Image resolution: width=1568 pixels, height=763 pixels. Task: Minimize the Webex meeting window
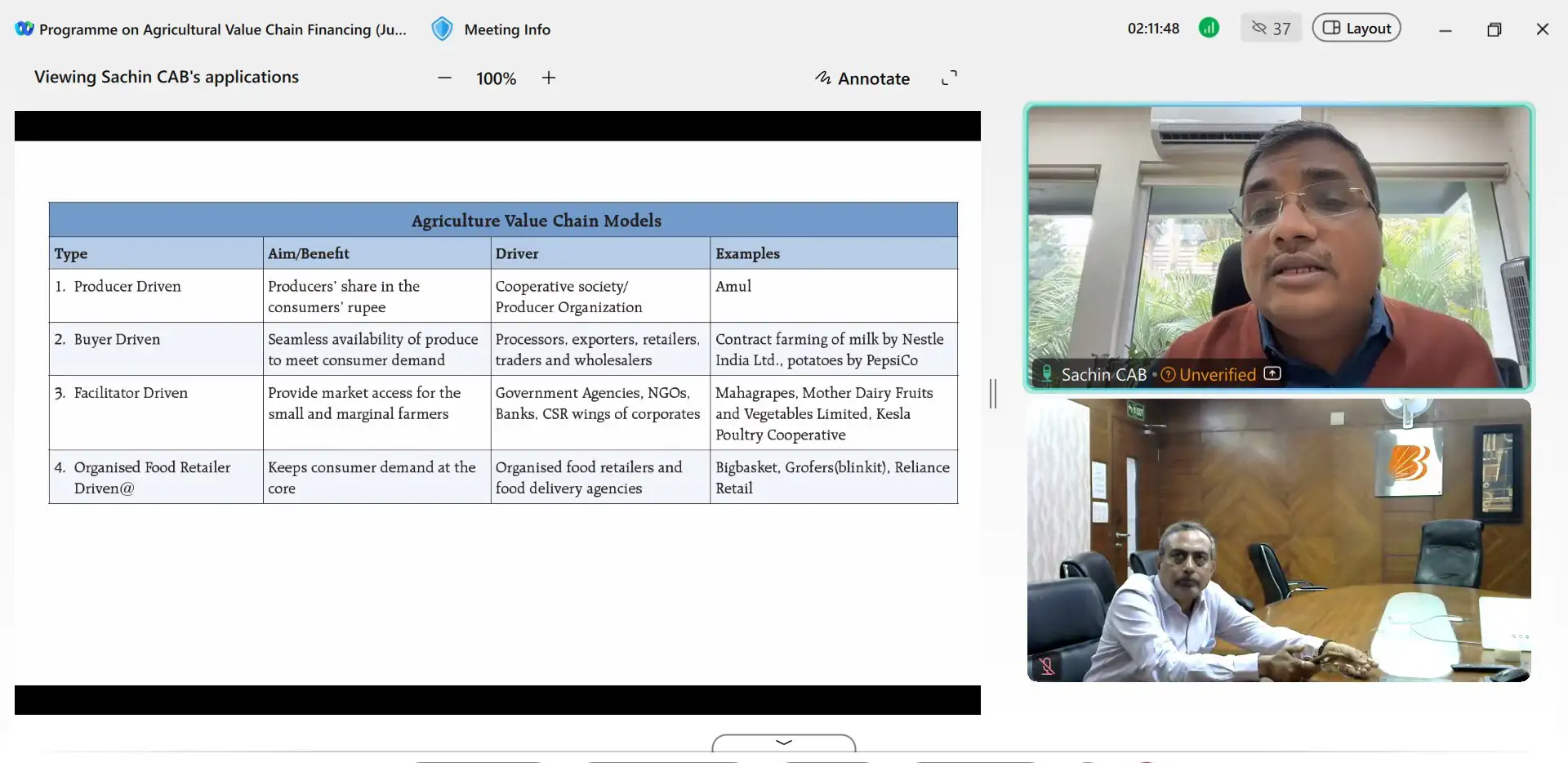[1445, 29]
